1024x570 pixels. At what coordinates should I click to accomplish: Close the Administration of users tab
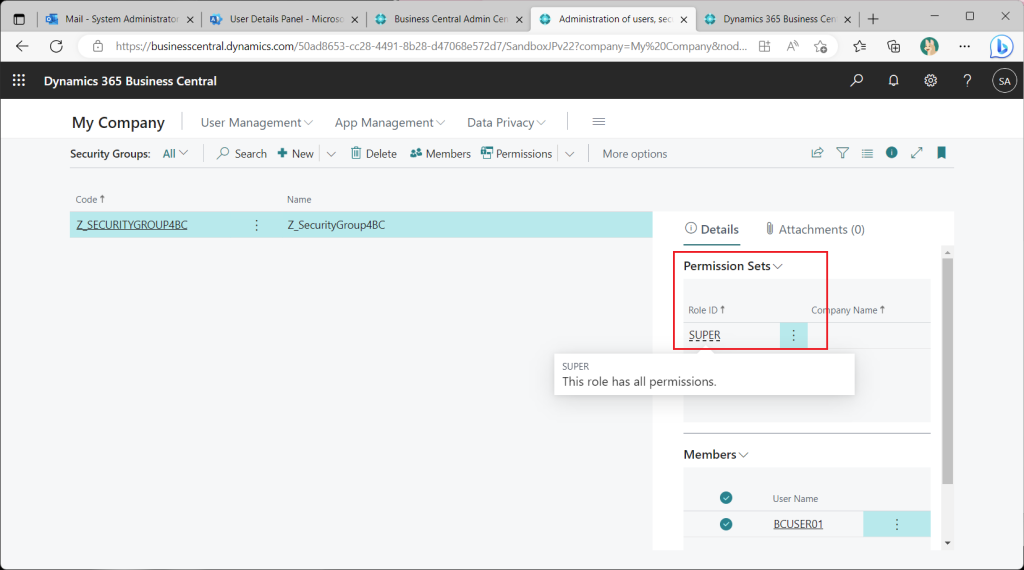click(683, 20)
